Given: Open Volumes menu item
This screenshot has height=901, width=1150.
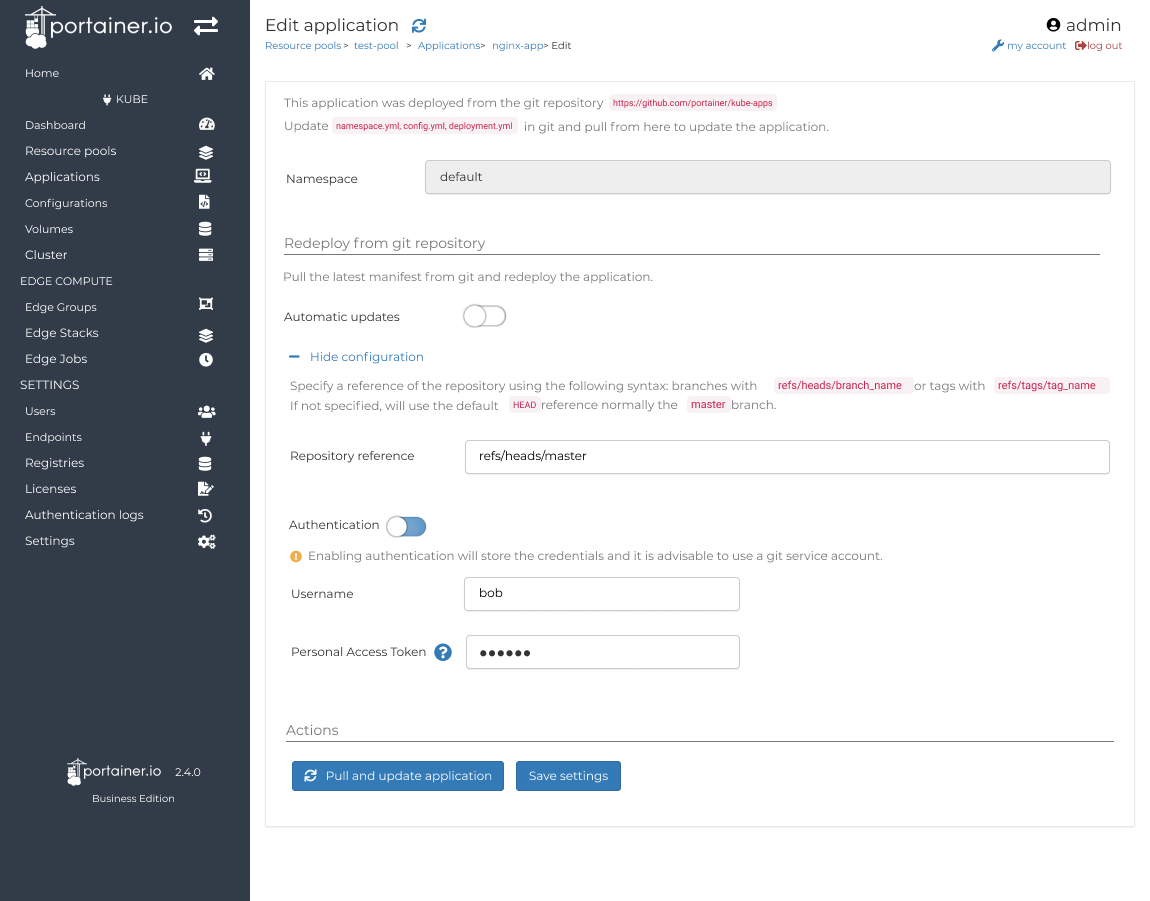Looking at the screenshot, I should [x=49, y=229].
